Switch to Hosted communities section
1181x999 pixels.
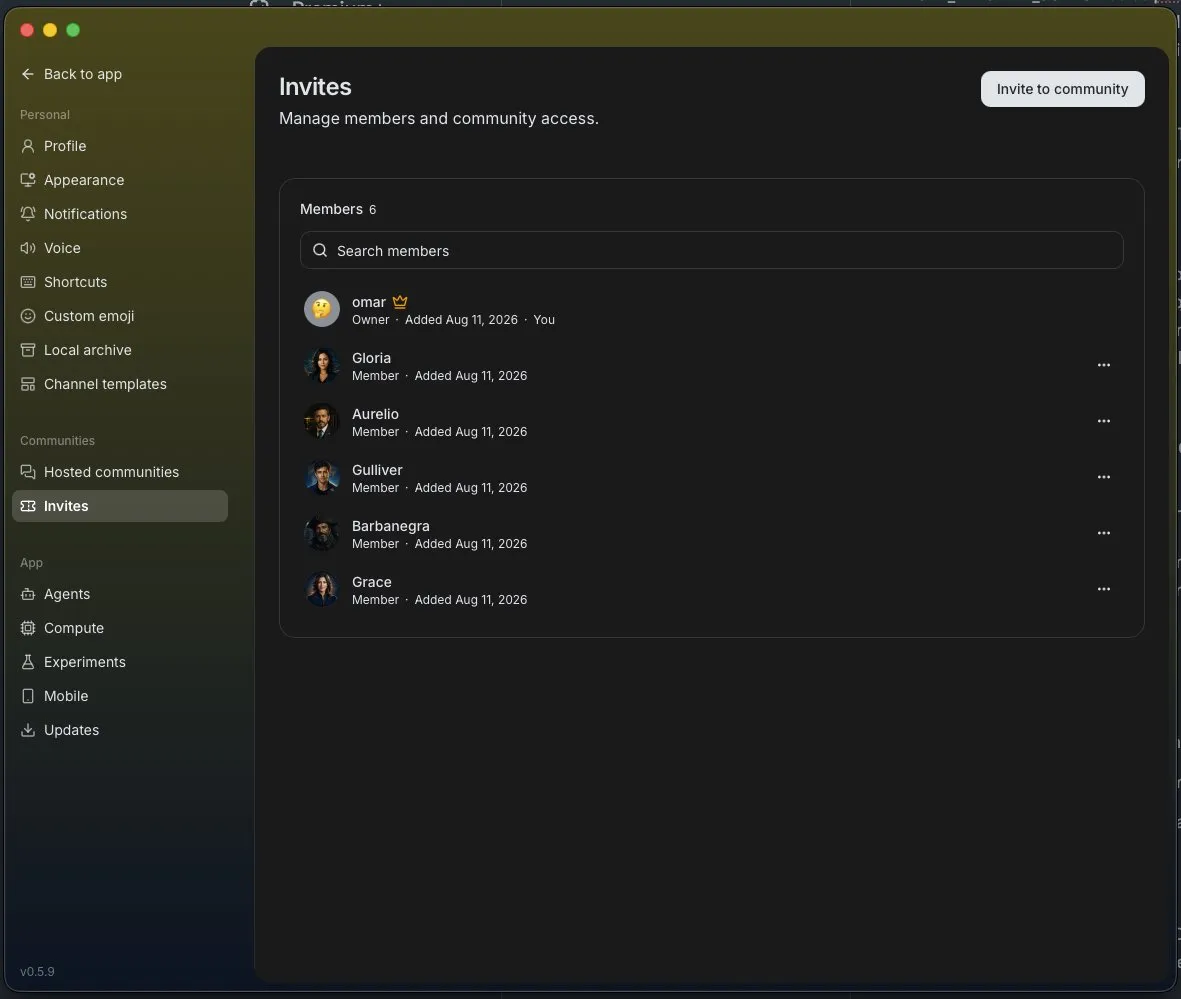(120, 472)
